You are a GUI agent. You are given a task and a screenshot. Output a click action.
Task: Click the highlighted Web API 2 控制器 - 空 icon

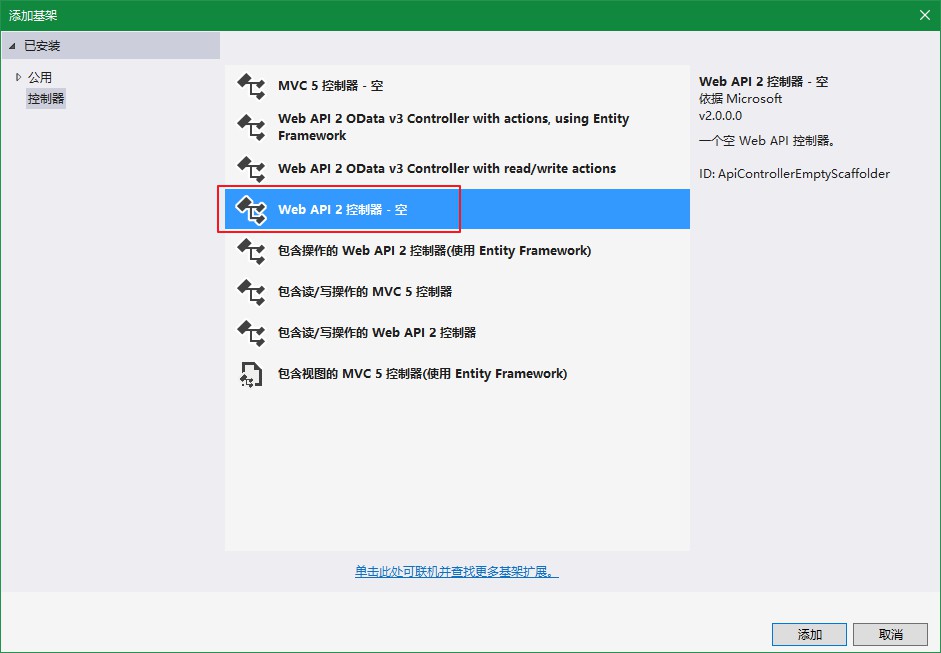(250, 210)
